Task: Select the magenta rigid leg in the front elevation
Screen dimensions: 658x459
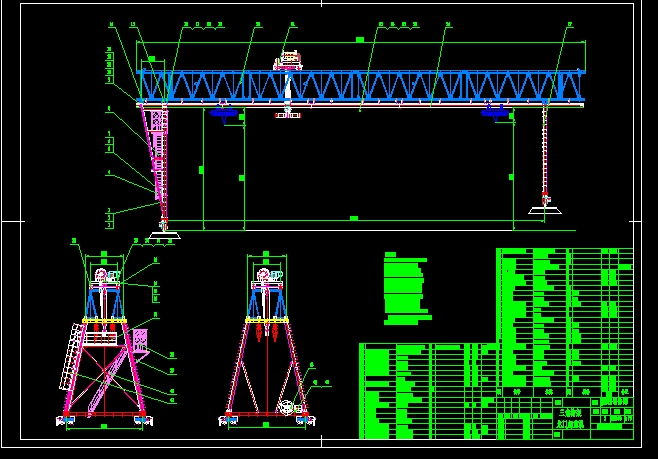Action: [x=155, y=162]
